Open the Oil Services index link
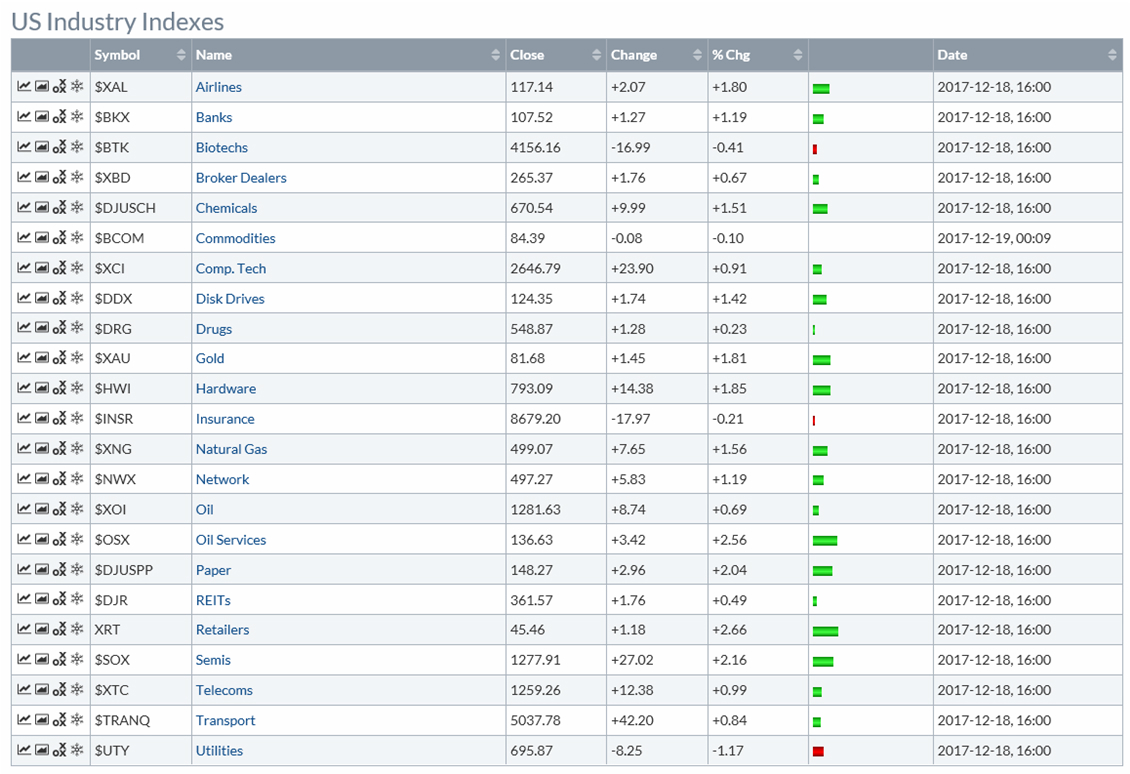This screenshot has width=1130, height=774. pyautogui.click(x=231, y=540)
